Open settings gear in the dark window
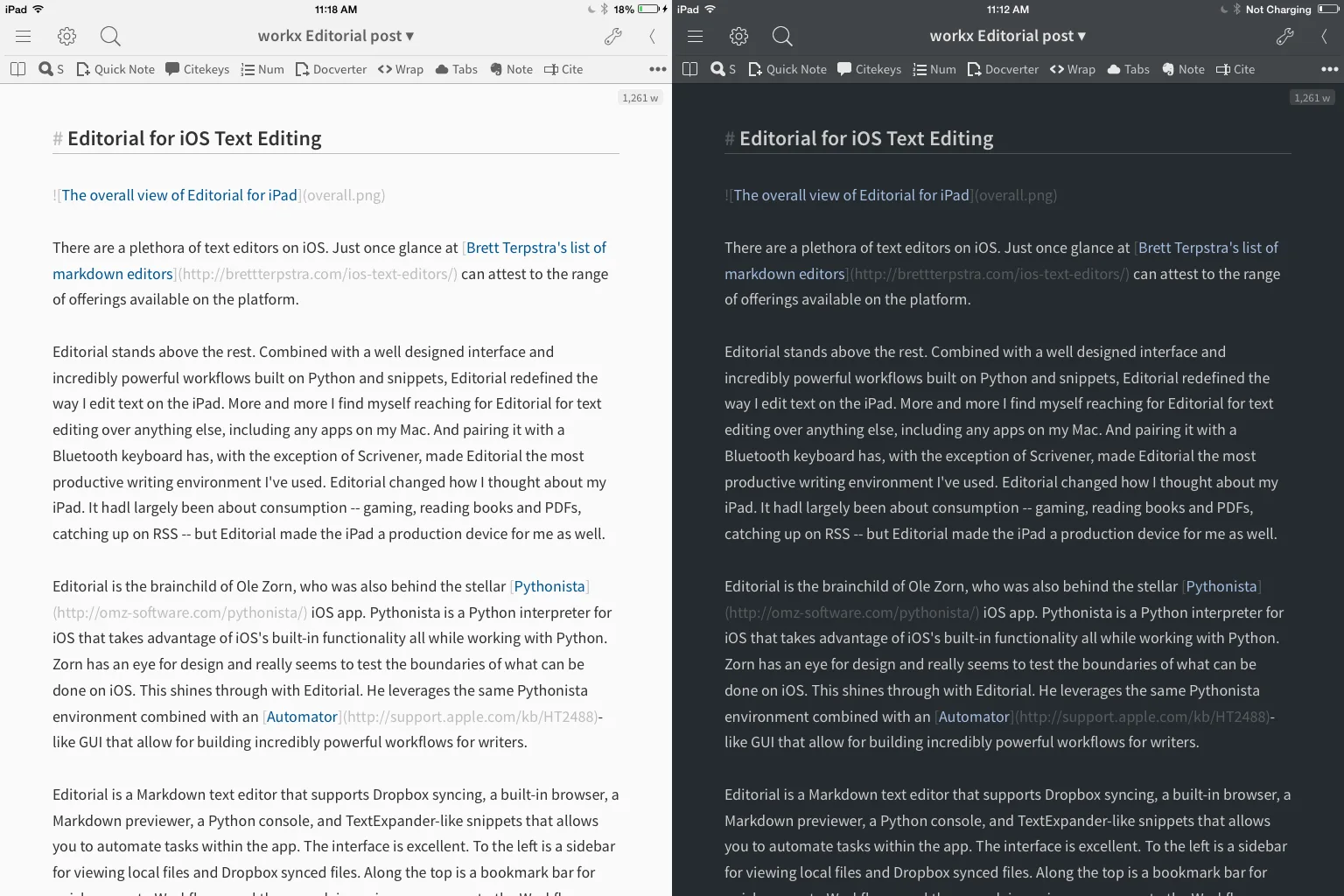The image size is (1344, 896). tap(739, 36)
